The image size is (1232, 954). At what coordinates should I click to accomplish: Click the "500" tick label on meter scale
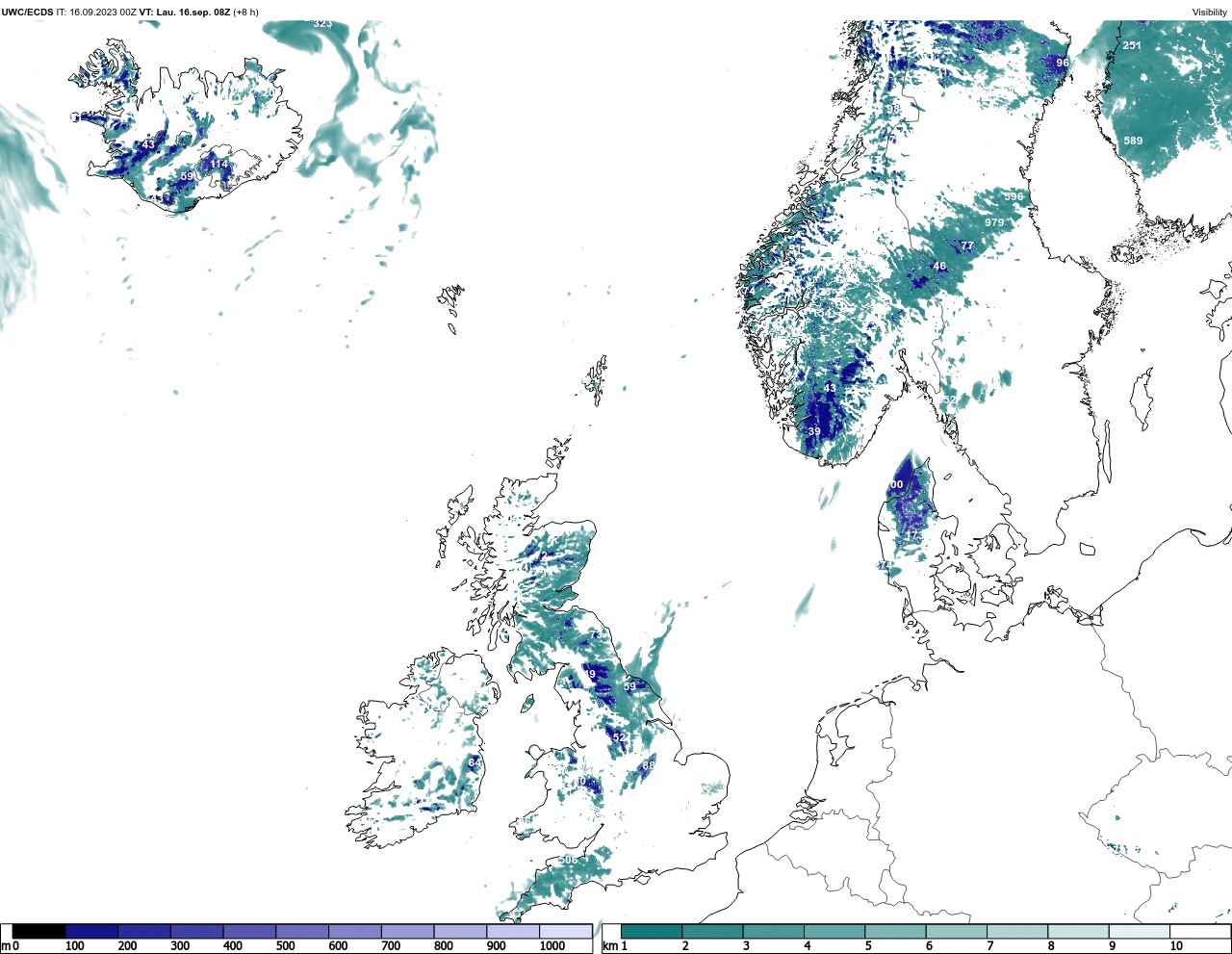click(285, 946)
